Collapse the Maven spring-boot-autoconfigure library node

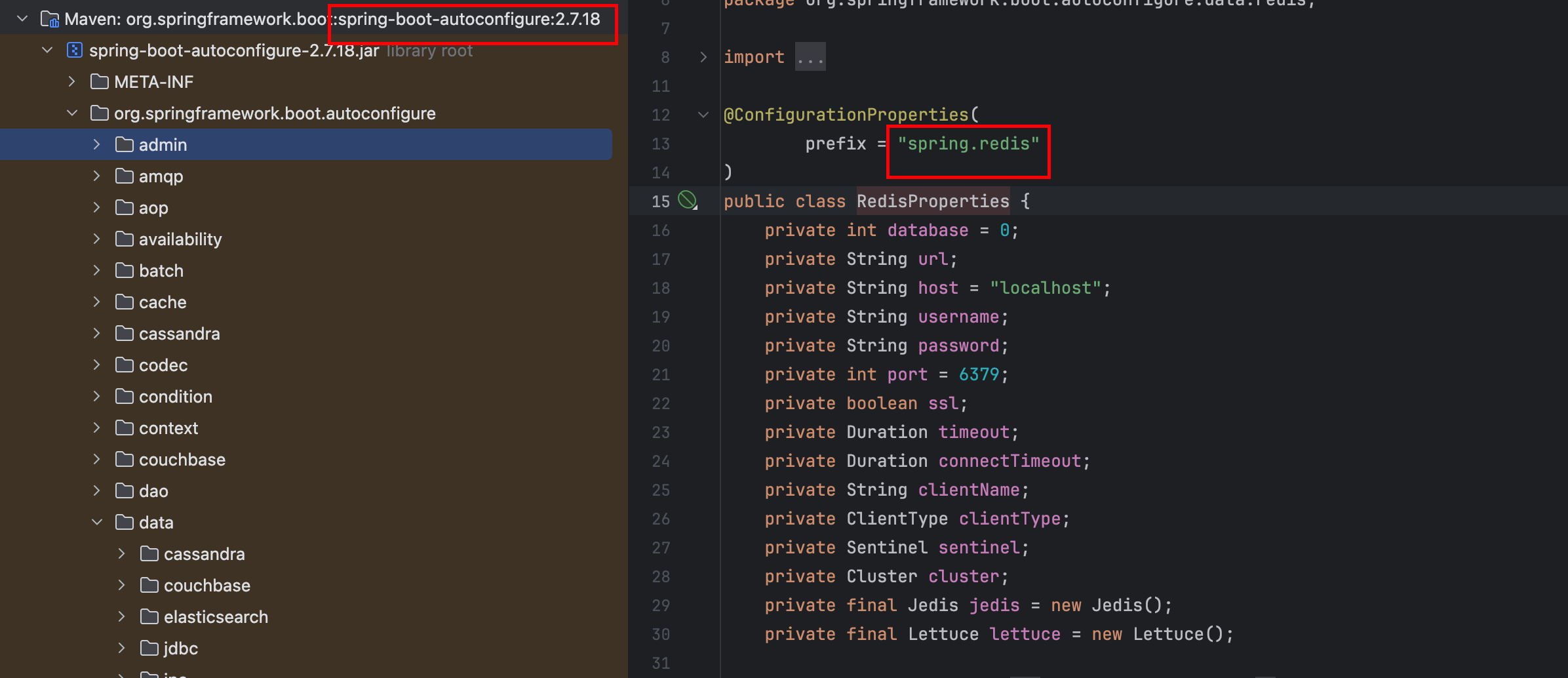pyautogui.click(x=23, y=19)
